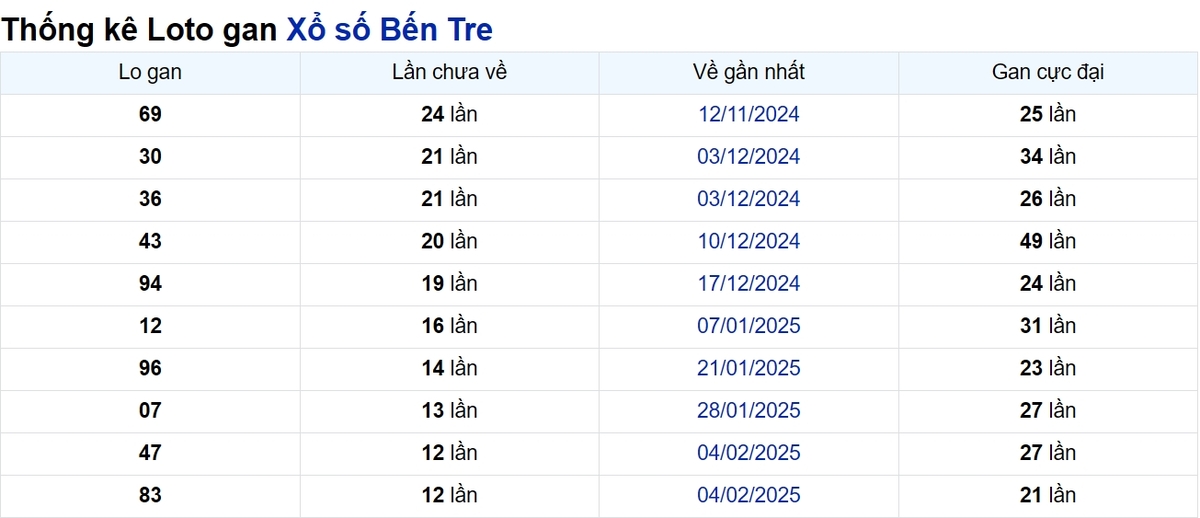Screen dimensions: 1200x518
Task: Open the Xổ số Bến Tre title link
Action: pyautogui.click(x=389, y=29)
